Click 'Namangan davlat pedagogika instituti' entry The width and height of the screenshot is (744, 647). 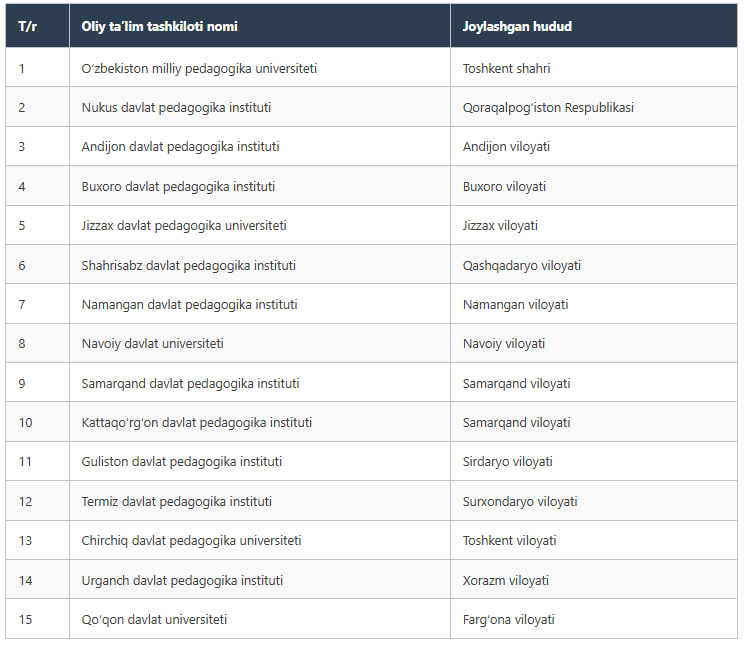(189, 305)
